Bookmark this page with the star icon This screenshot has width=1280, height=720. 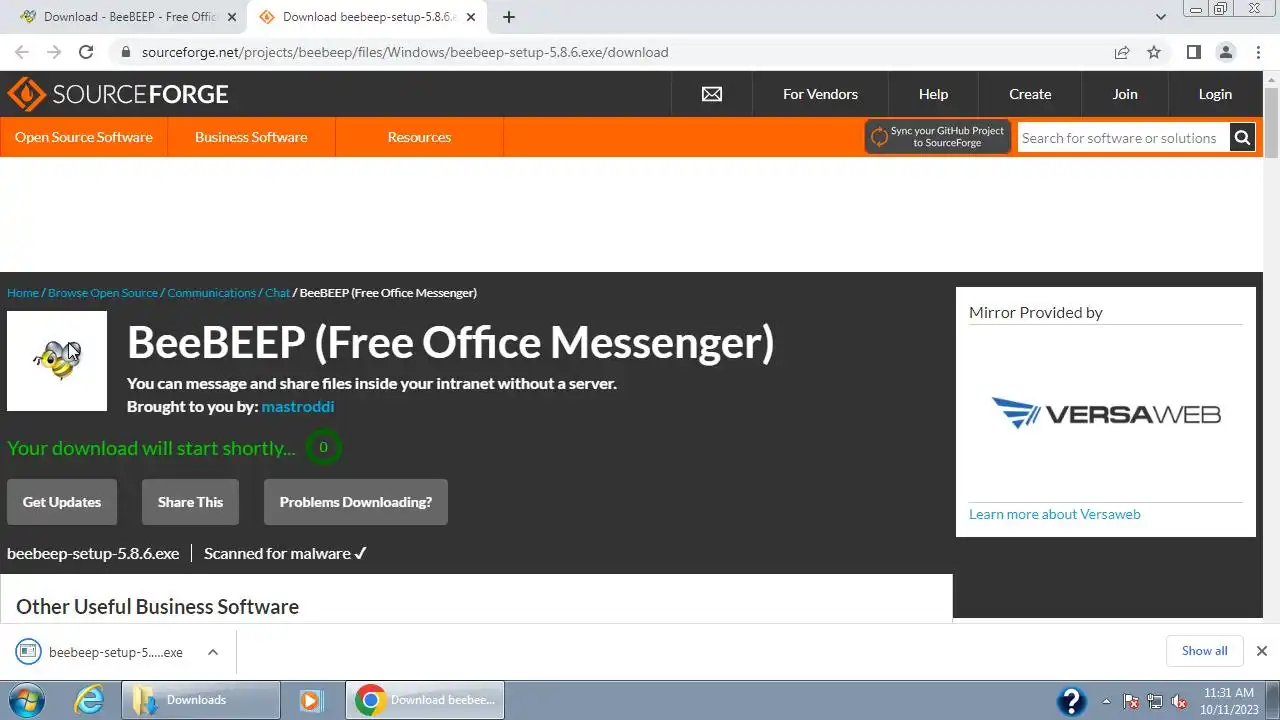pos(1154,52)
